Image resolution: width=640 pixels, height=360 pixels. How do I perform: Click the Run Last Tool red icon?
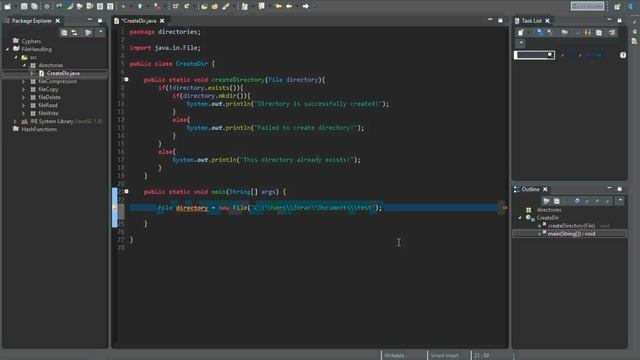pos(157,6)
